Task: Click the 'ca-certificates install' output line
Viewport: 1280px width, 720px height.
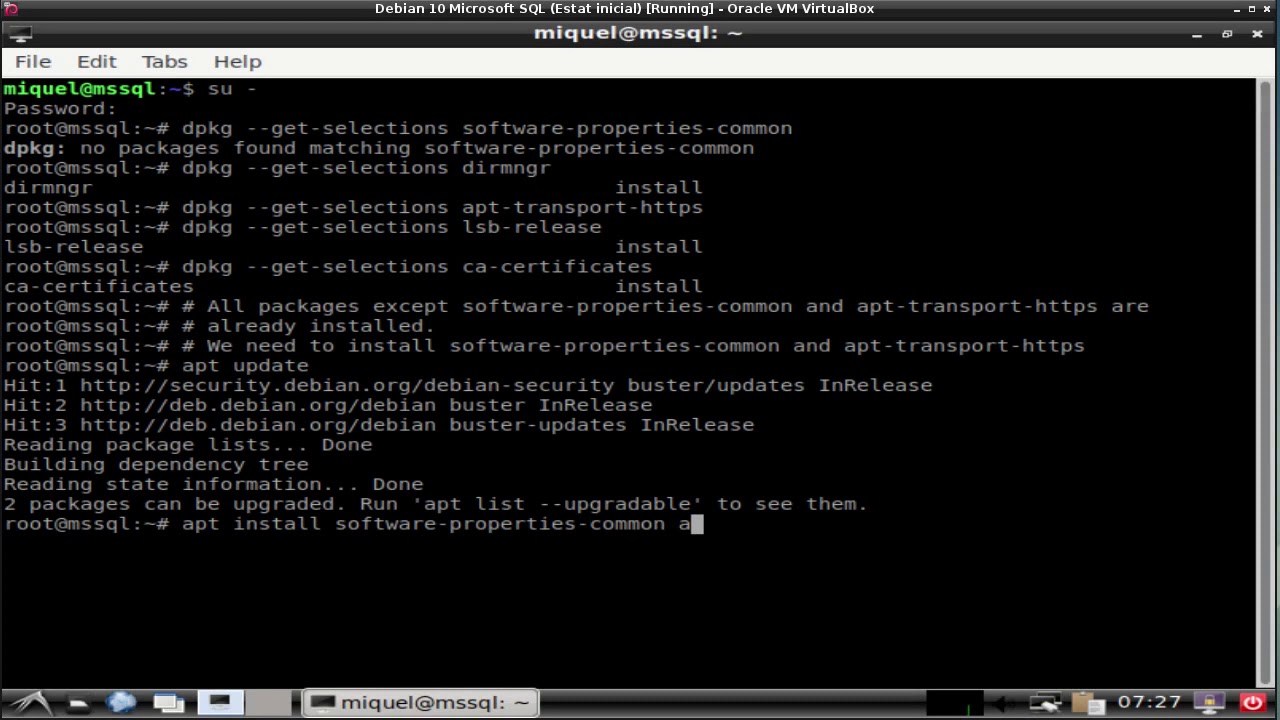Action: (x=353, y=286)
